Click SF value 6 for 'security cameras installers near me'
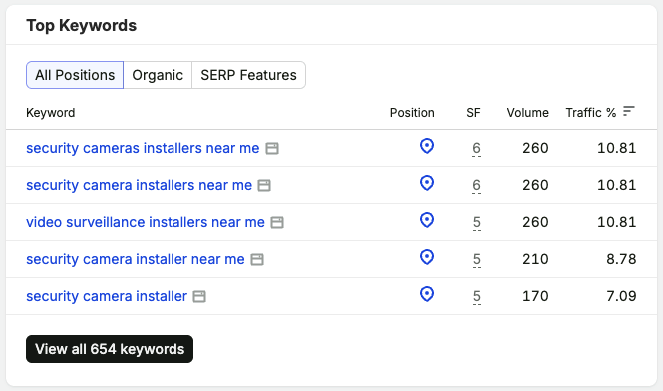Viewport: 663px width, 391px height. coord(476,148)
